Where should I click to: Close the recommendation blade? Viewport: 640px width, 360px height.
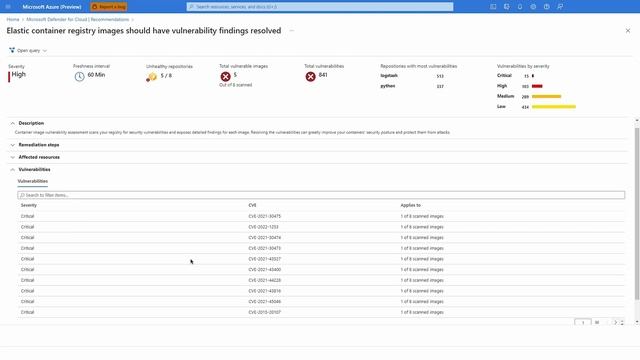coord(628,31)
